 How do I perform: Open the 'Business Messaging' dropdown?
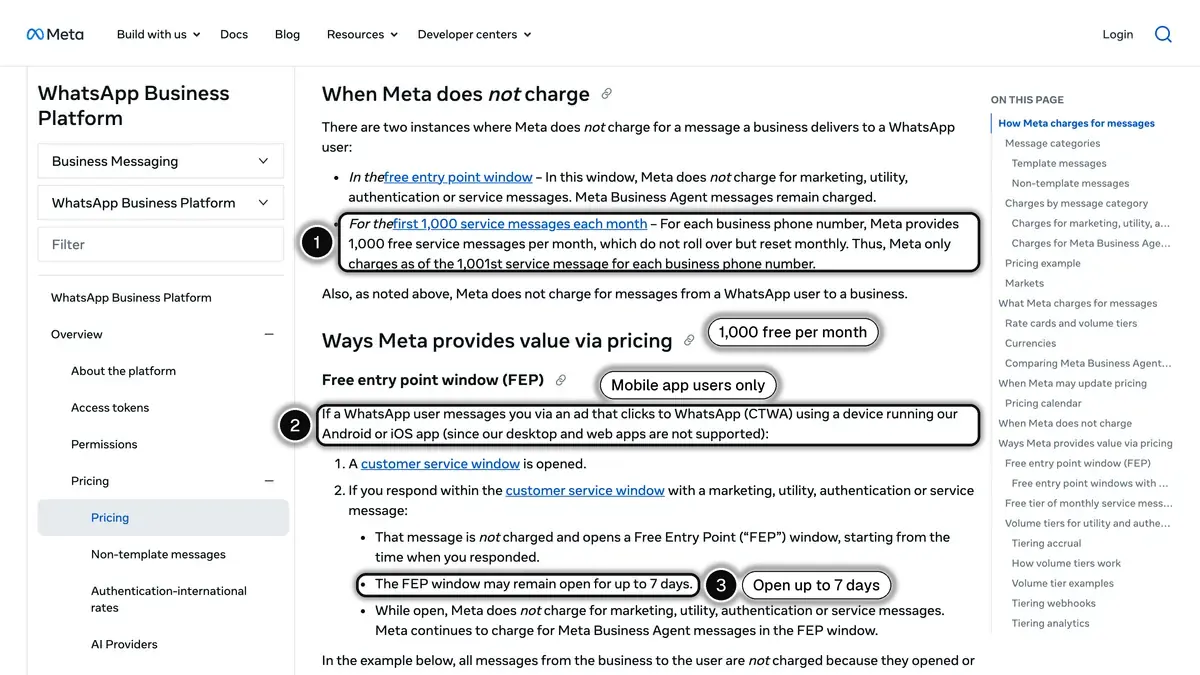pos(161,161)
